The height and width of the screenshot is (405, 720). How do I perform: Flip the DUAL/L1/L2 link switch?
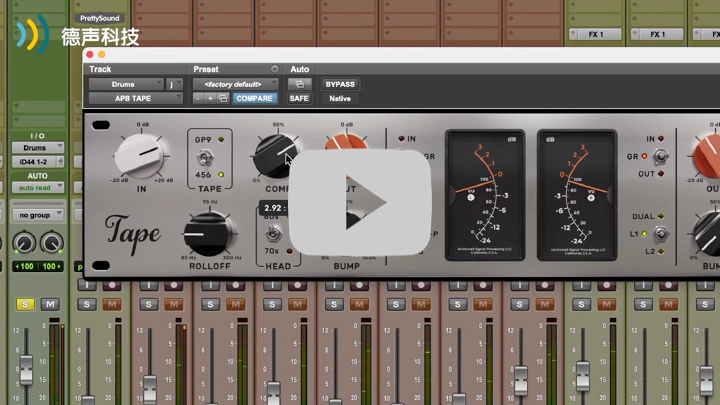pos(662,233)
